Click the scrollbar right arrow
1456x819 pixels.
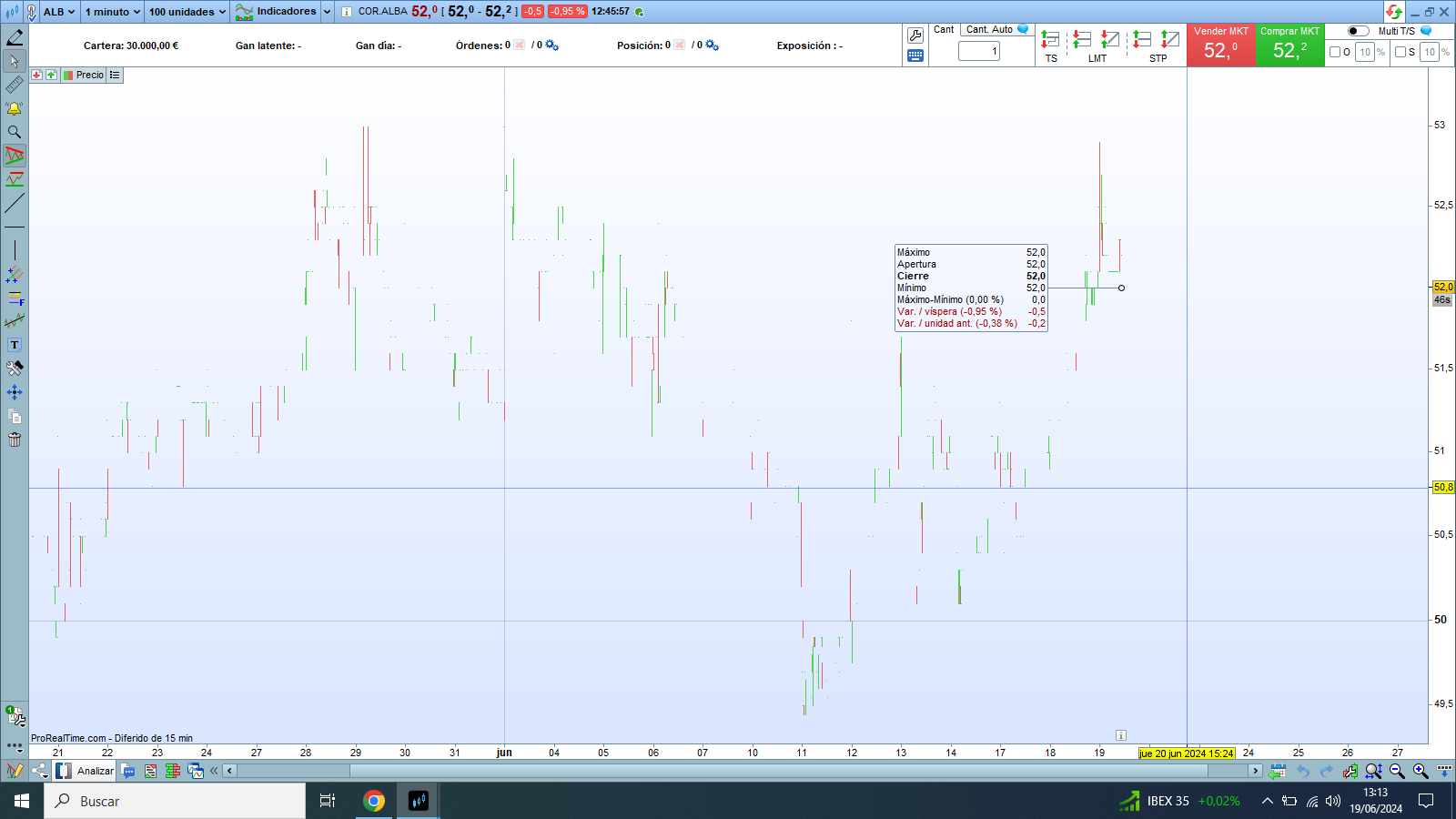[1256, 771]
